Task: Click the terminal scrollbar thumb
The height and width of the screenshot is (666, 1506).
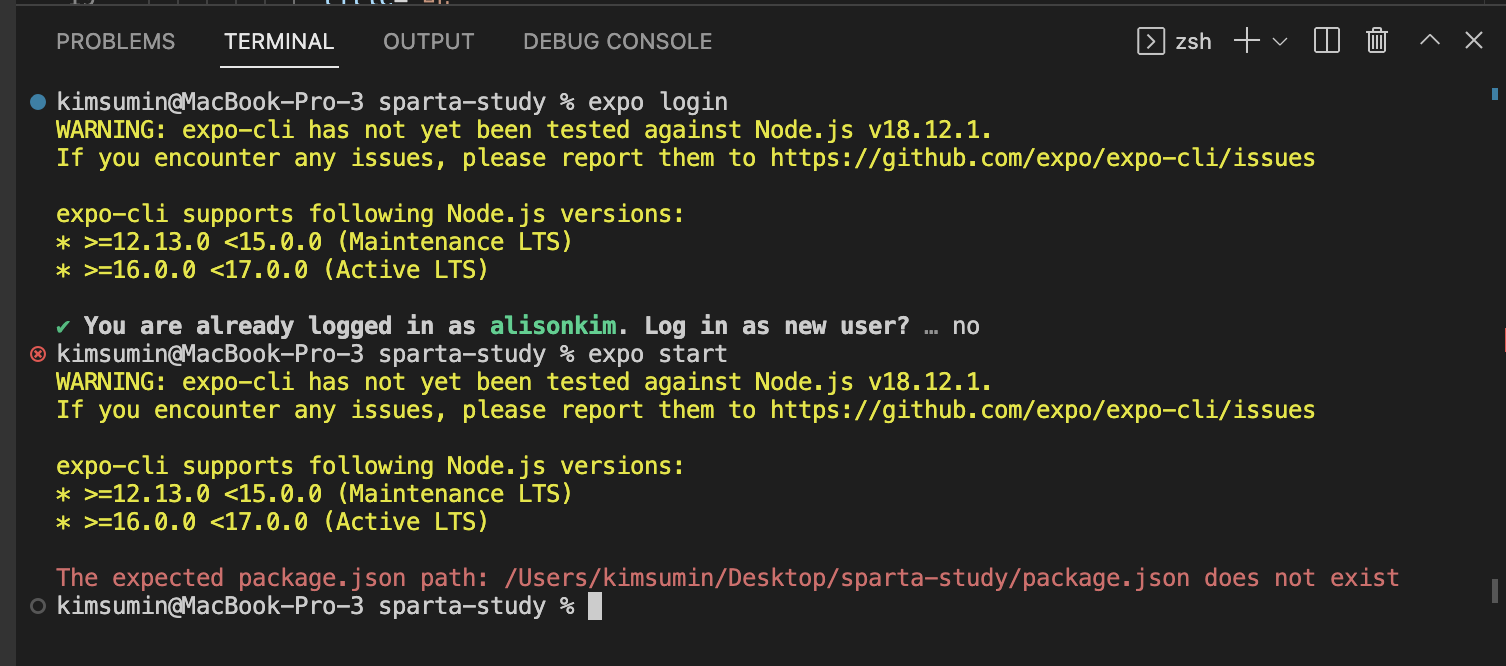Action: pos(1496,590)
